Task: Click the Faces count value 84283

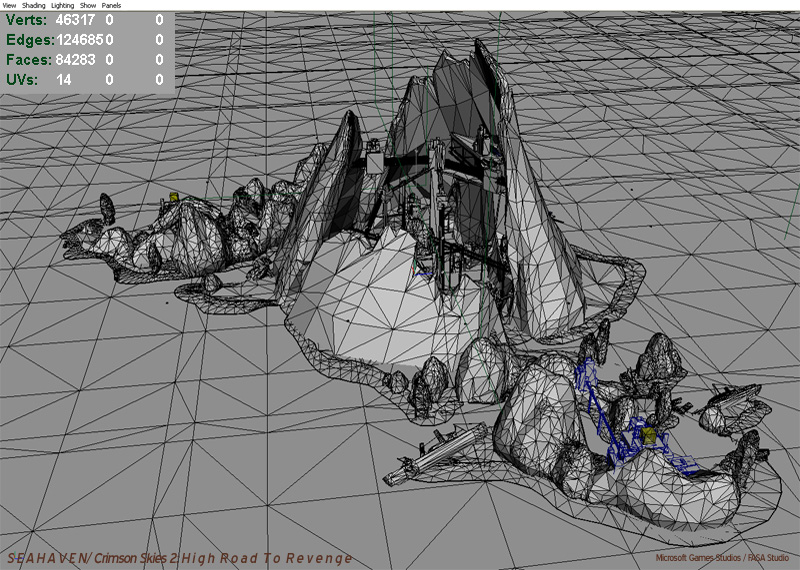Action: coord(76,60)
